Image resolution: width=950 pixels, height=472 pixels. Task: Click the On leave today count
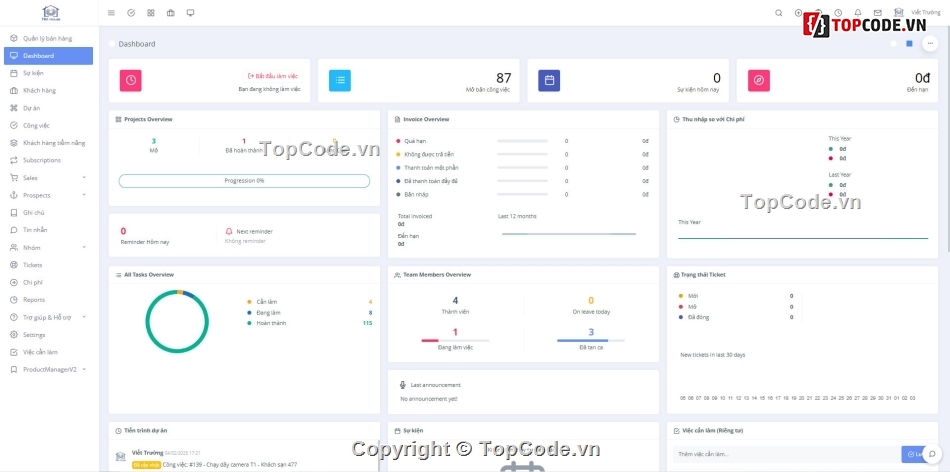[591, 301]
